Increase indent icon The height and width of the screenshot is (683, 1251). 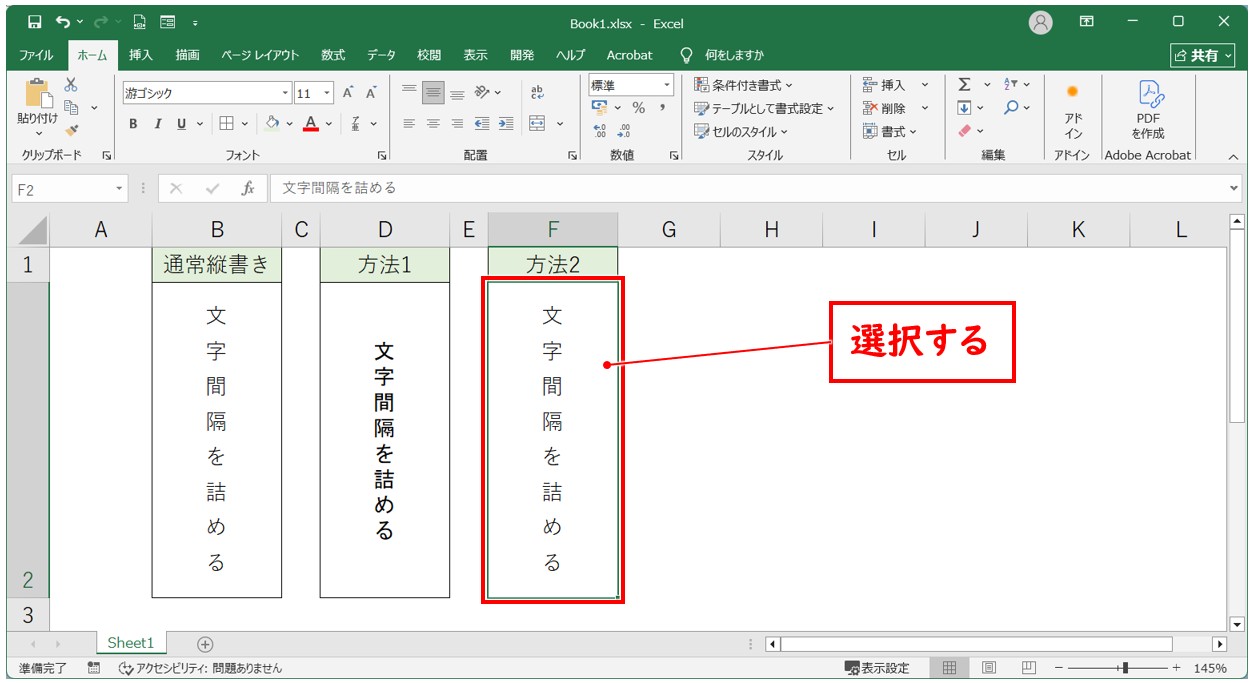pyautogui.click(x=506, y=124)
